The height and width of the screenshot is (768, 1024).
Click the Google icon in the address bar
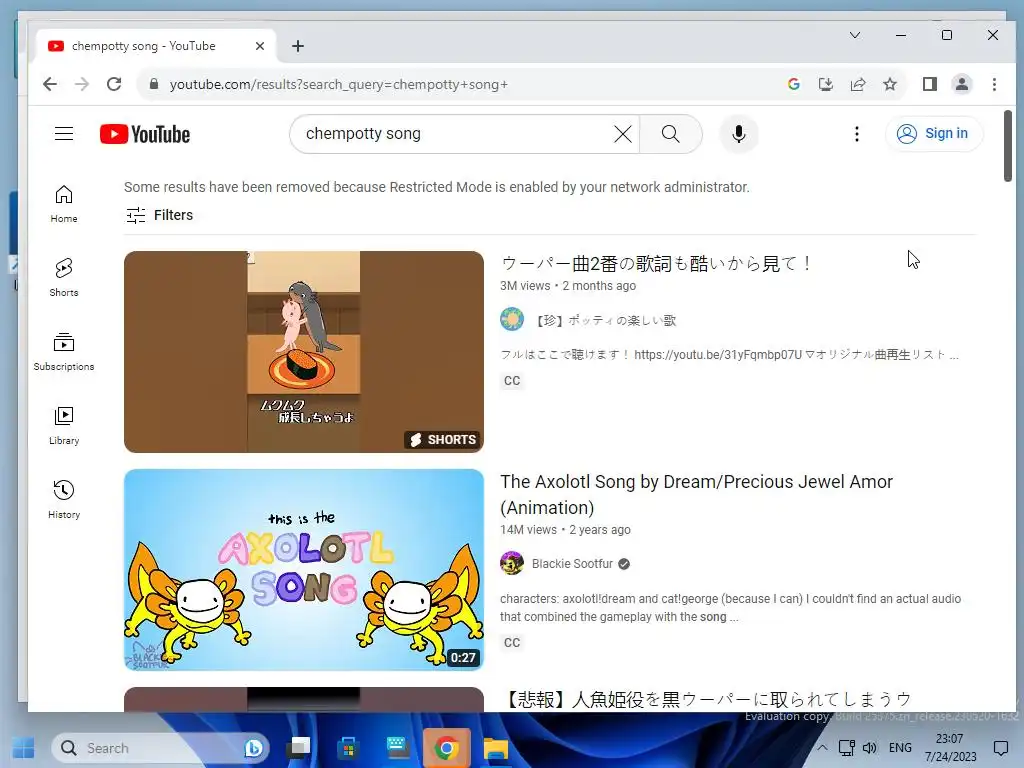pos(794,84)
